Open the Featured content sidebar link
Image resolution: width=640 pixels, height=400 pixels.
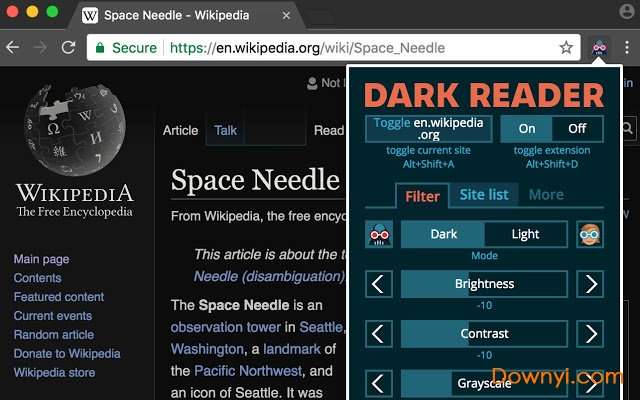[x=58, y=297]
